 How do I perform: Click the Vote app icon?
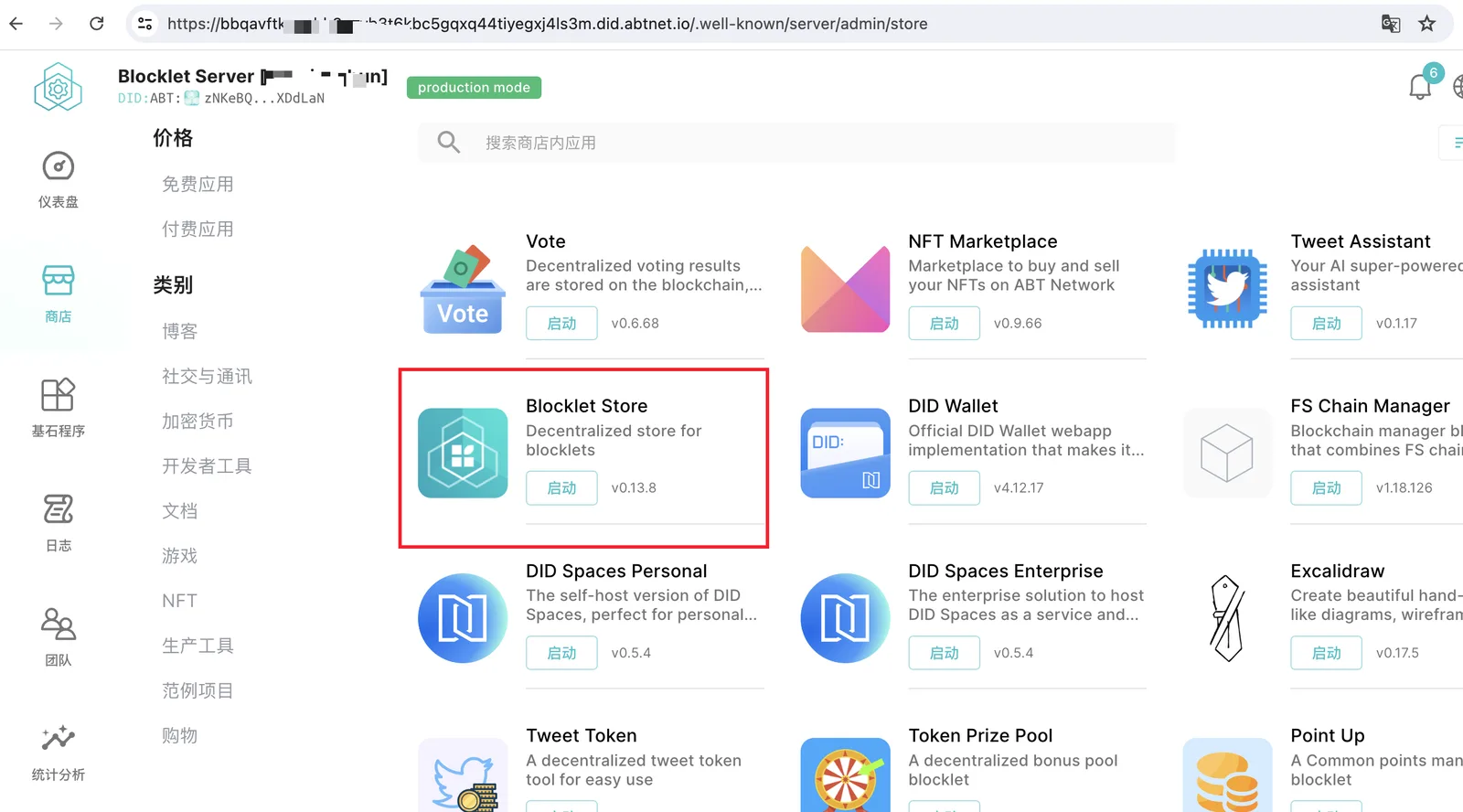pyautogui.click(x=463, y=288)
